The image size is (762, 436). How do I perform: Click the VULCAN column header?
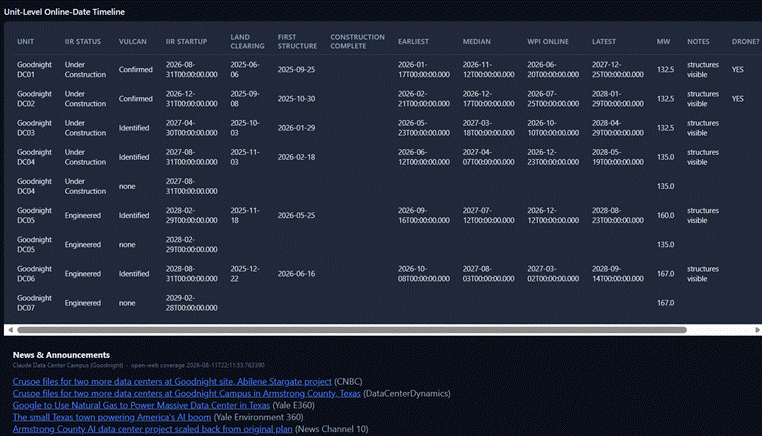coord(133,42)
